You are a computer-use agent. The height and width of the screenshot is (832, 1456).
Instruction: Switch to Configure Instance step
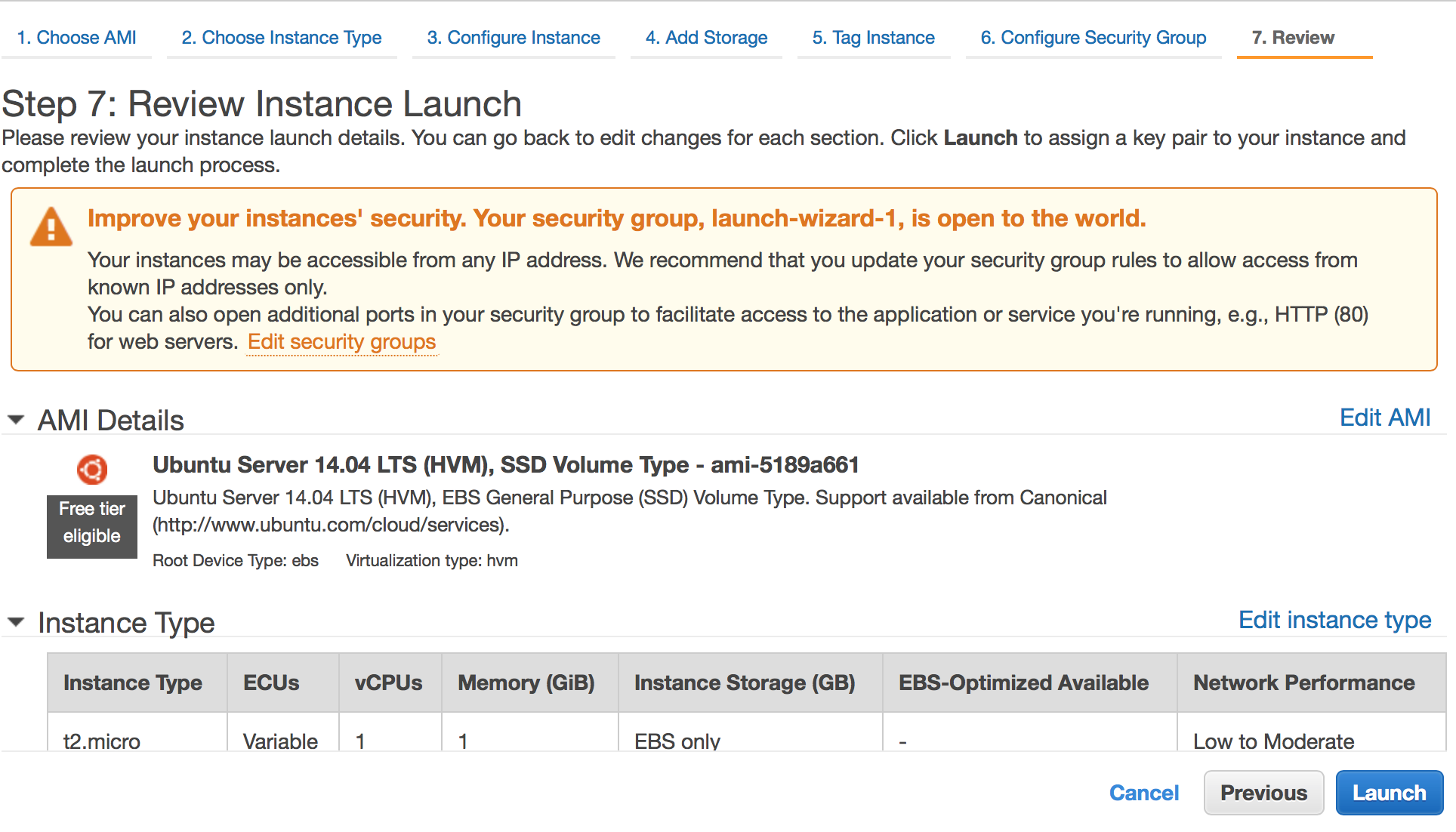point(513,38)
